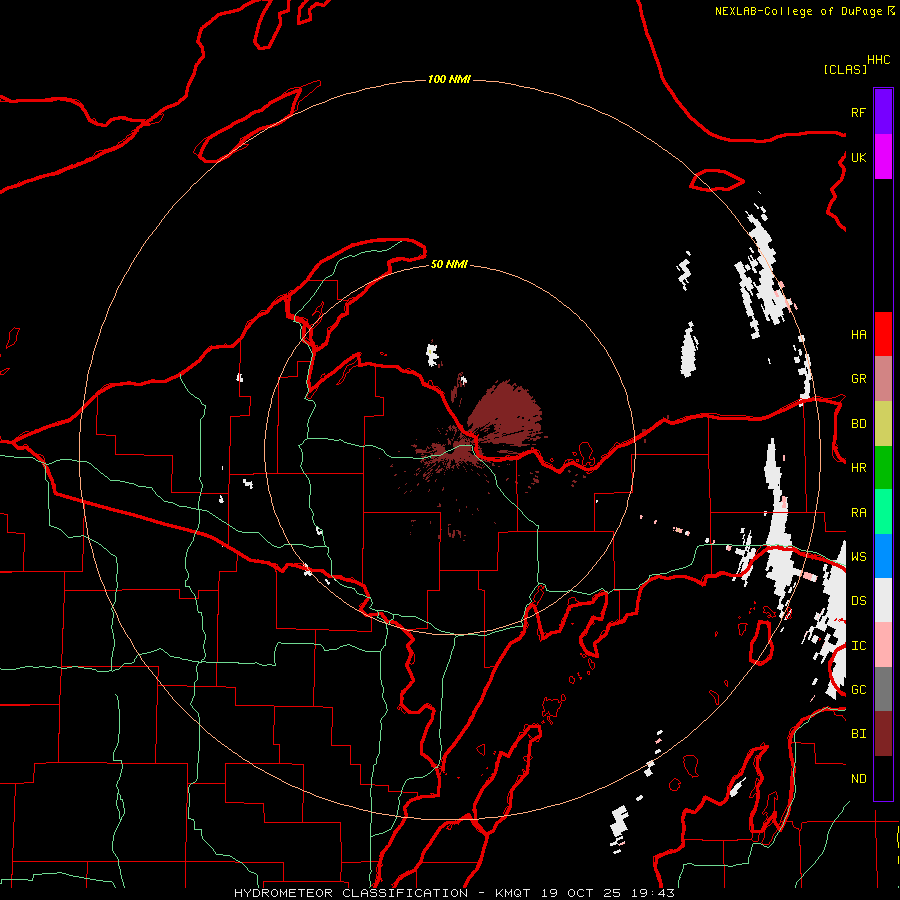This screenshot has height=900, width=900.
Task: Select the "HR" legend label
Action: pyautogui.click(x=858, y=468)
